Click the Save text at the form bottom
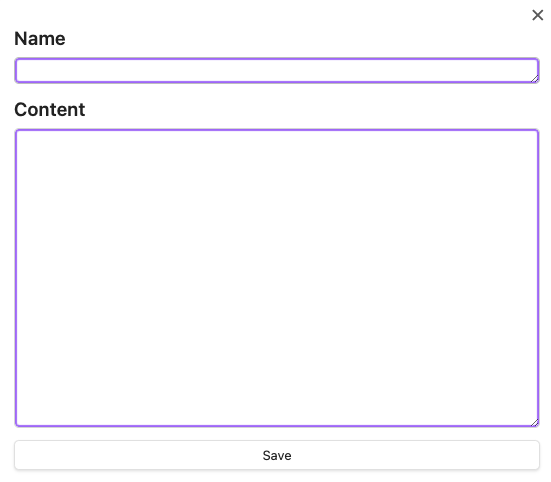Image resolution: width=551 pixels, height=482 pixels. (x=277, y=455)
